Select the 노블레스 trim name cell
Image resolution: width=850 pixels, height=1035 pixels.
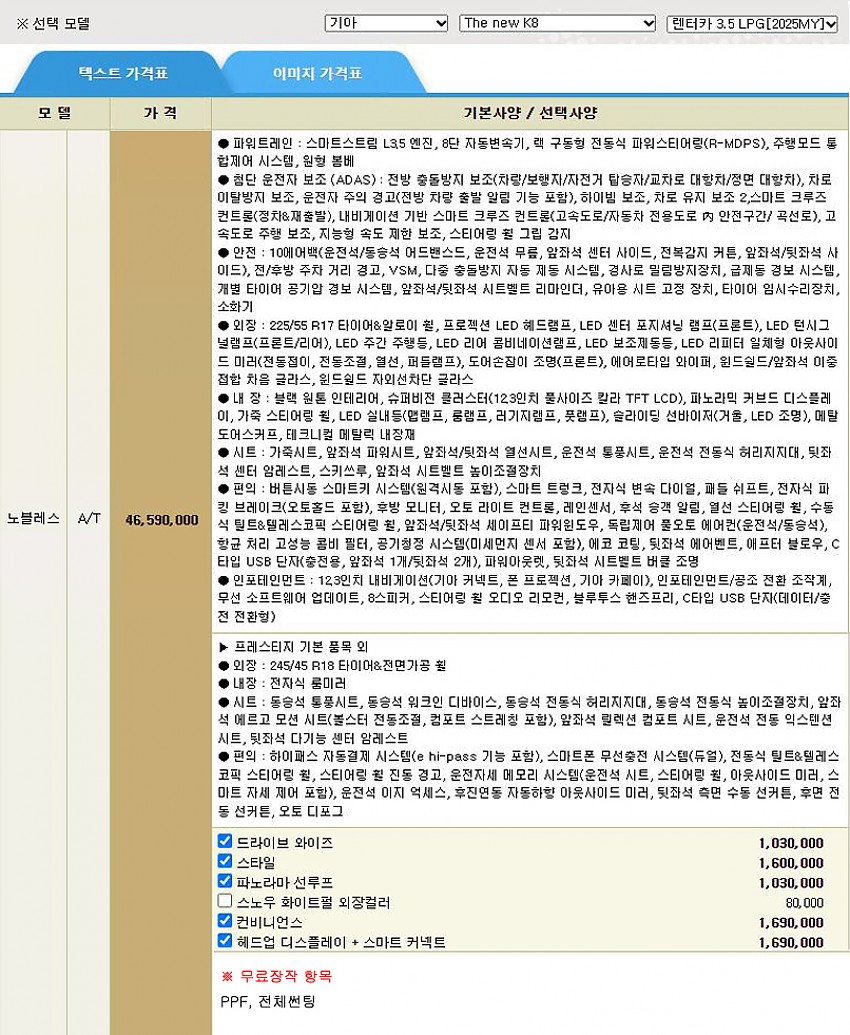point(33,519)
